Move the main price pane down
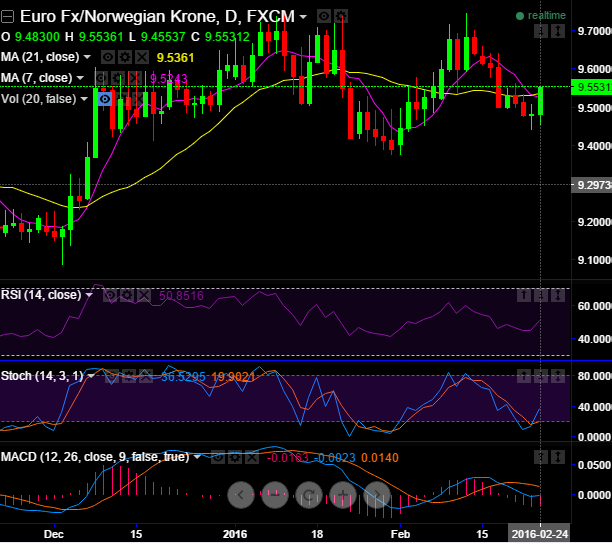The image size is (612, 544). [x=541, y=31]
